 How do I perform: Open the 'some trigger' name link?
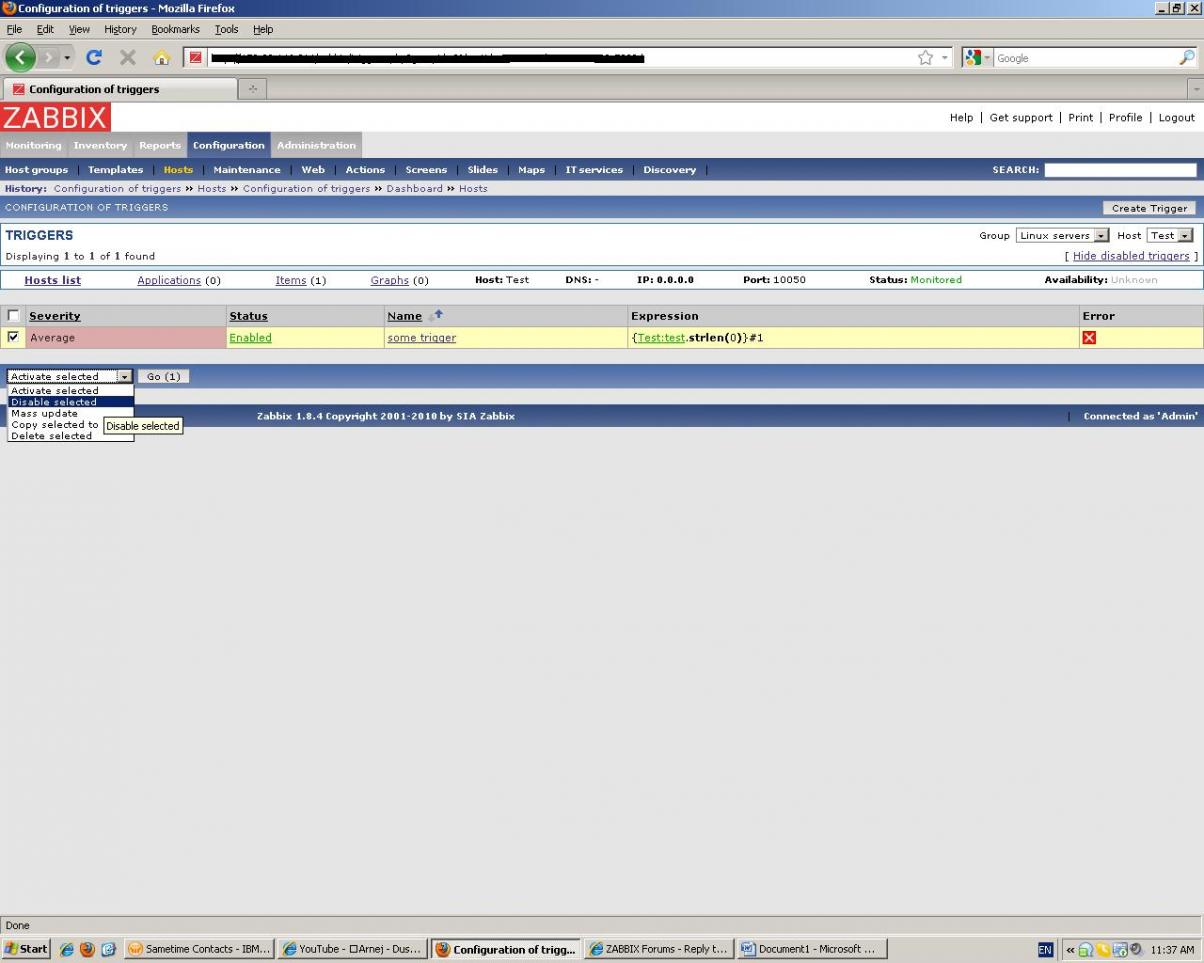tap(421, 338)
